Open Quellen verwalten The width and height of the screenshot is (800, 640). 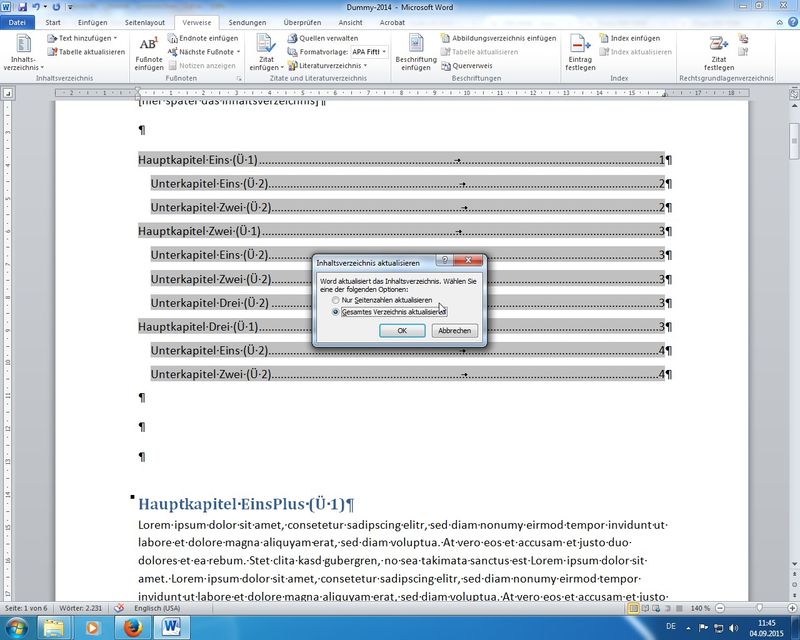(322, 38)
